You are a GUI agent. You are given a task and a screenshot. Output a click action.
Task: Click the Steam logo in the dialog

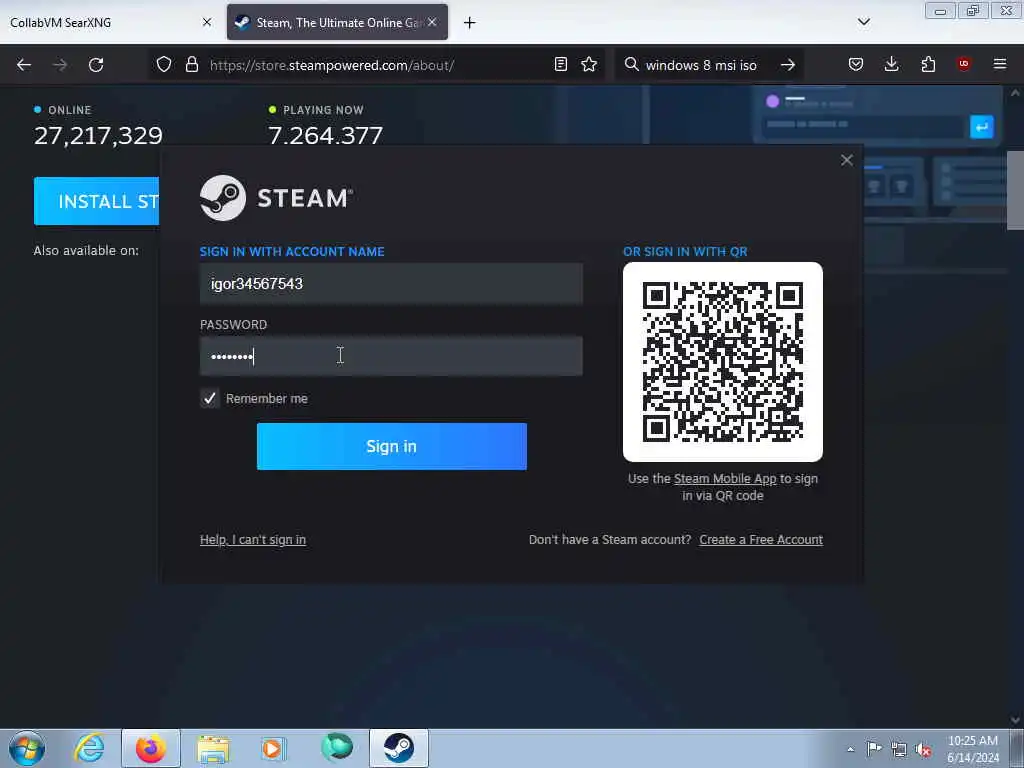click(276, 198)
